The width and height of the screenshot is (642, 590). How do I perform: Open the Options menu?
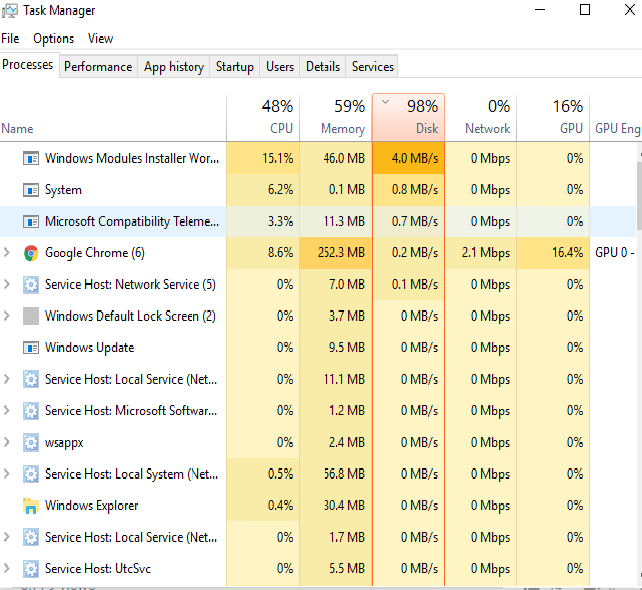(x=53, y=39)
